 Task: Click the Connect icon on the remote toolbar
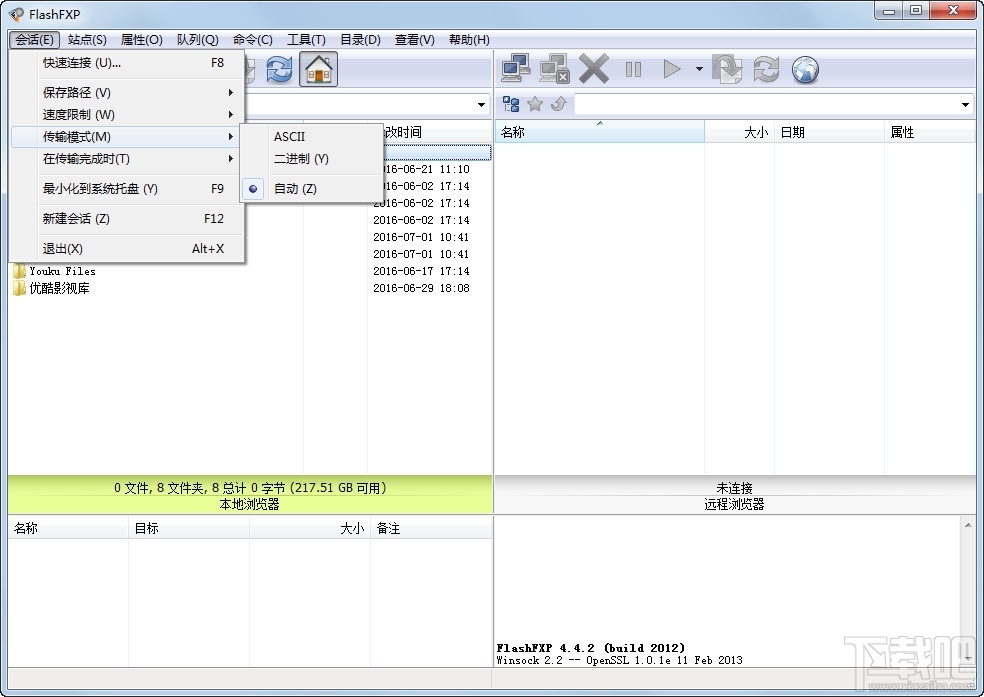tap(515, 68)
